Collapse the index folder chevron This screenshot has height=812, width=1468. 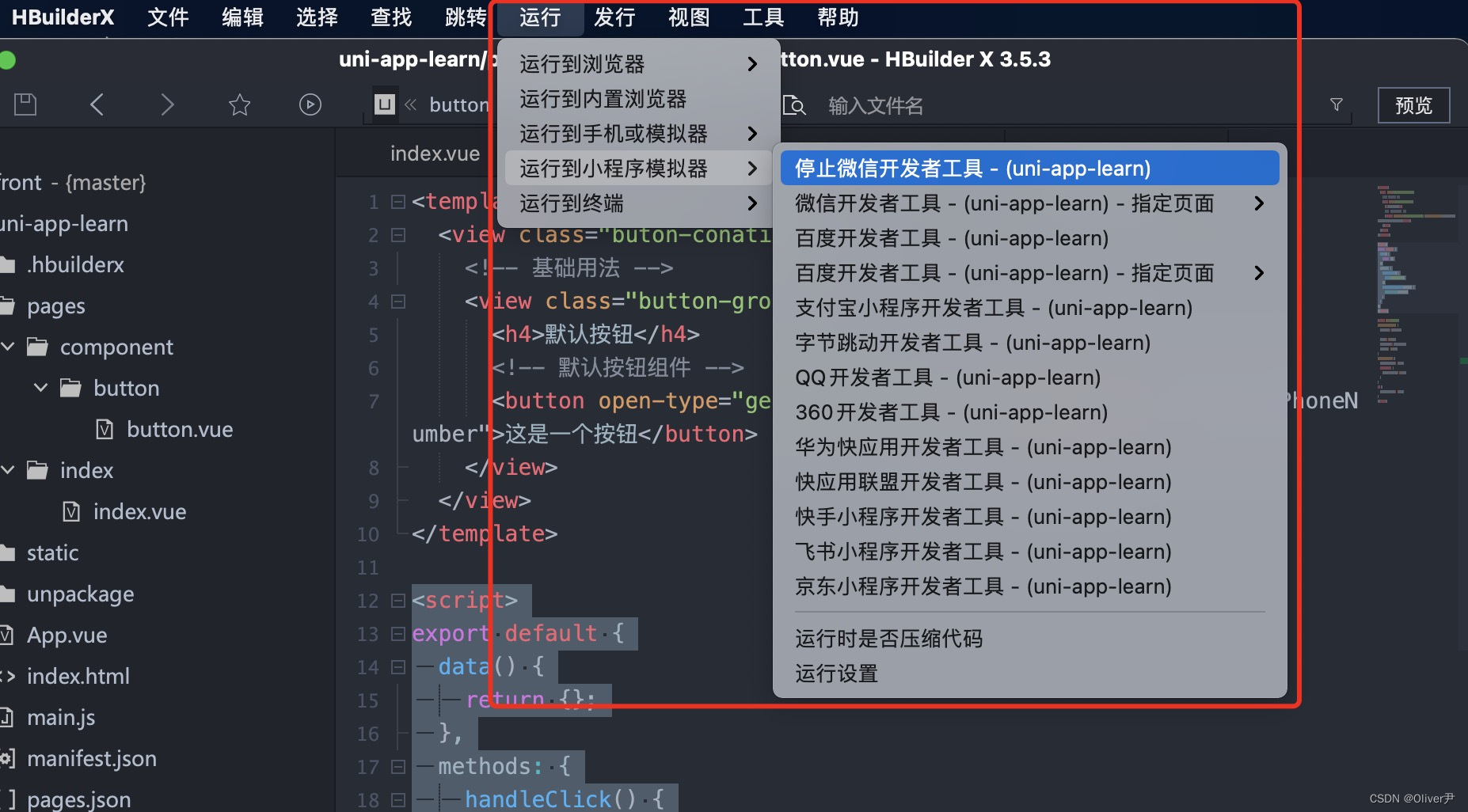tap(8, 470)
